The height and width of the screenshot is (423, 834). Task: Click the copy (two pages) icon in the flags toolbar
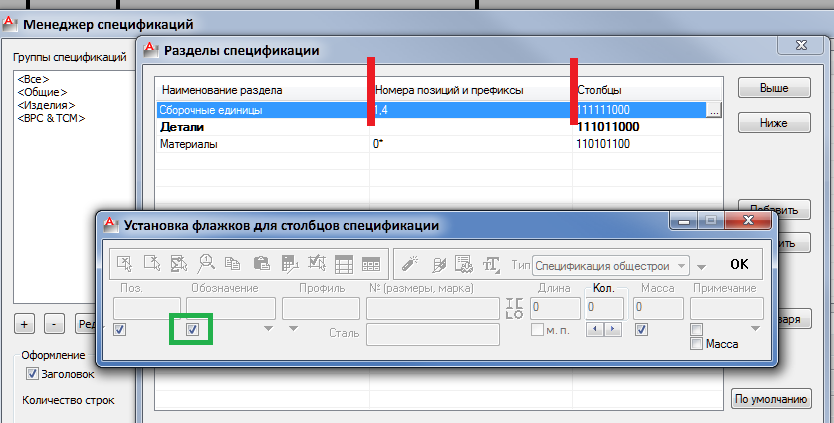click(x=233, y=263)
